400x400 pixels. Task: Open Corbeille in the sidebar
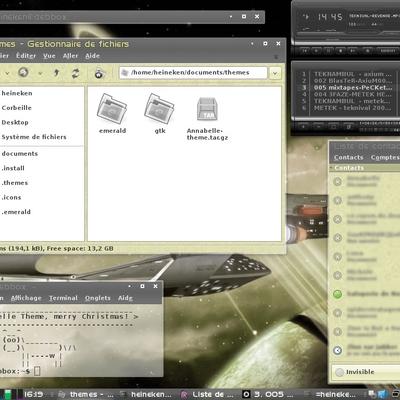(x=17, y=108)
